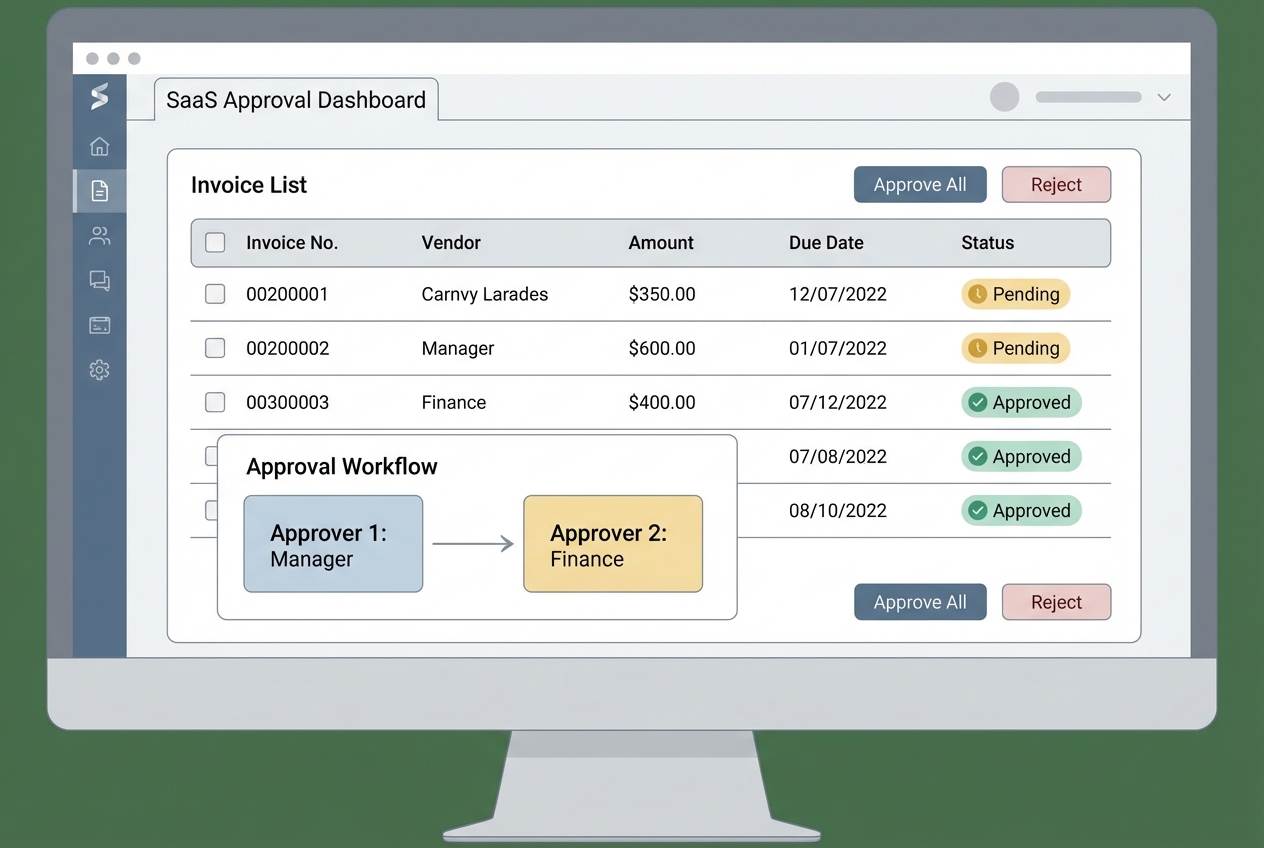The image size is (1264, 848).
Task: Select the Invoices document icon in sidebar
Action: tap(99, 190)
